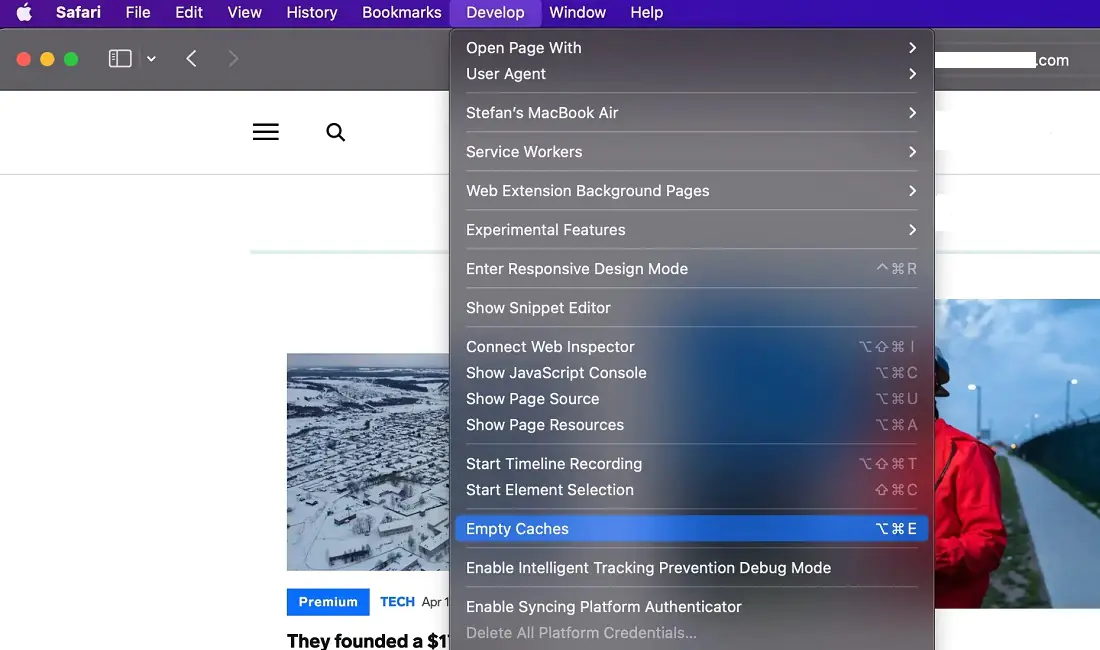1100x650 pixels.
Task: Go forward with the forward arrow
Action: [233, 58]
